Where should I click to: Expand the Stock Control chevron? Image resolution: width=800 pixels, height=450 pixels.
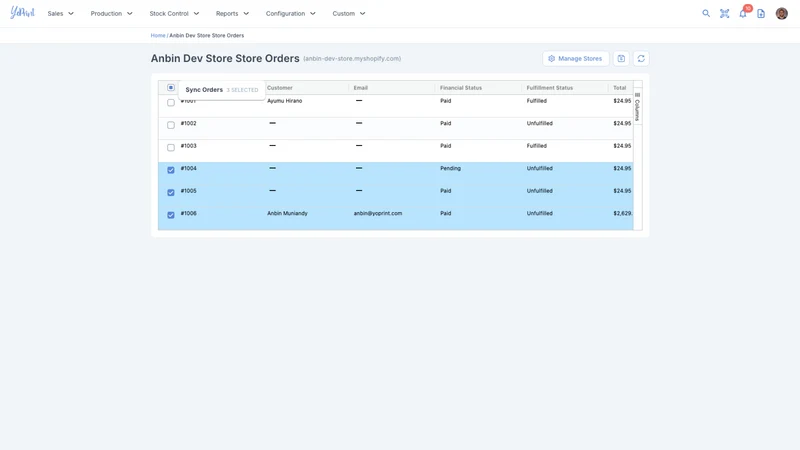click(196, 14)
